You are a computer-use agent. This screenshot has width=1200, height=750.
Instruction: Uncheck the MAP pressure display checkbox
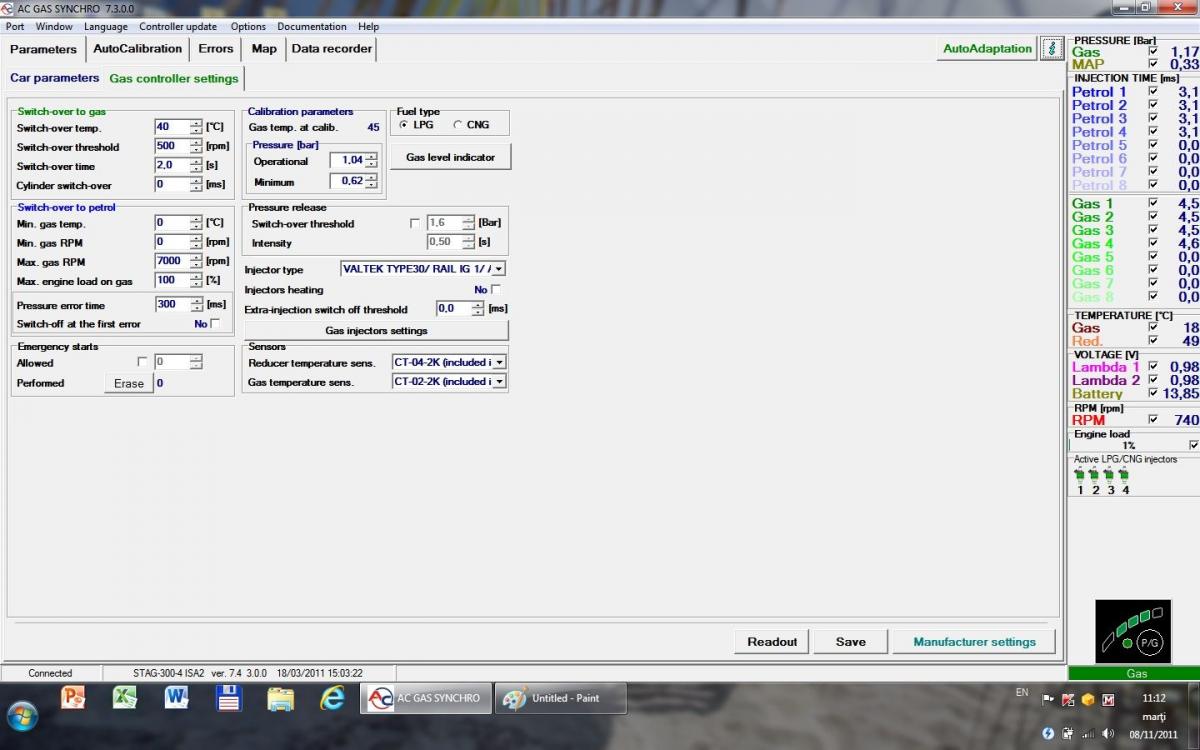pos(1153,64)
